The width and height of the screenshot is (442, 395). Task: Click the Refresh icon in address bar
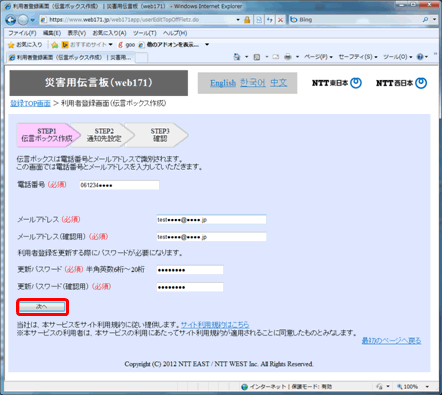(269, 20)
